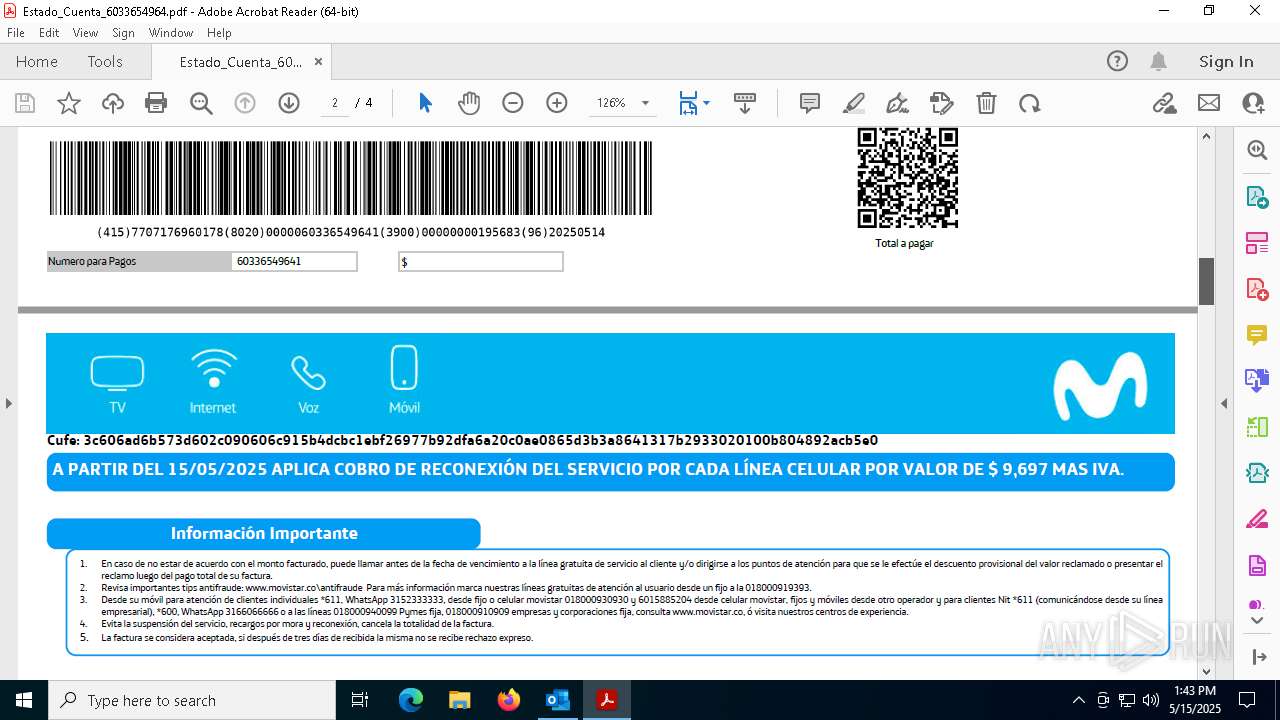Open Combine Files sidebar tool

point(1257,381)
